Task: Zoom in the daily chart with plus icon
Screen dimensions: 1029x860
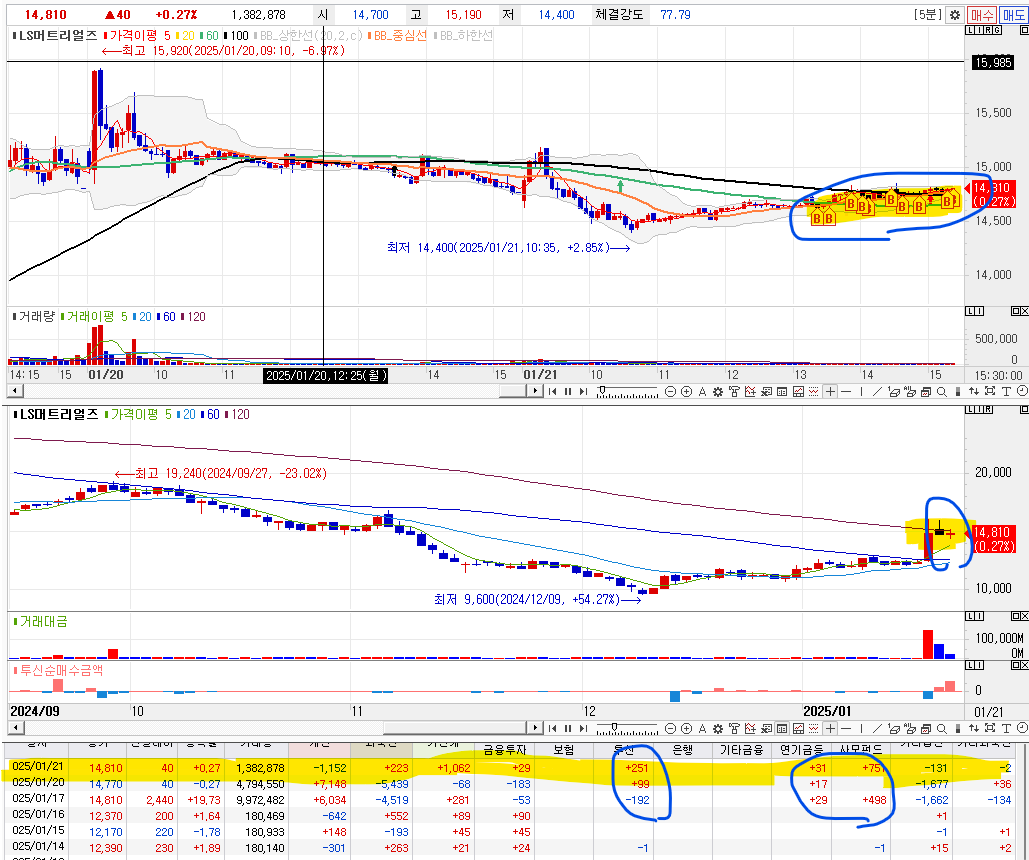Action: [686, 728]
